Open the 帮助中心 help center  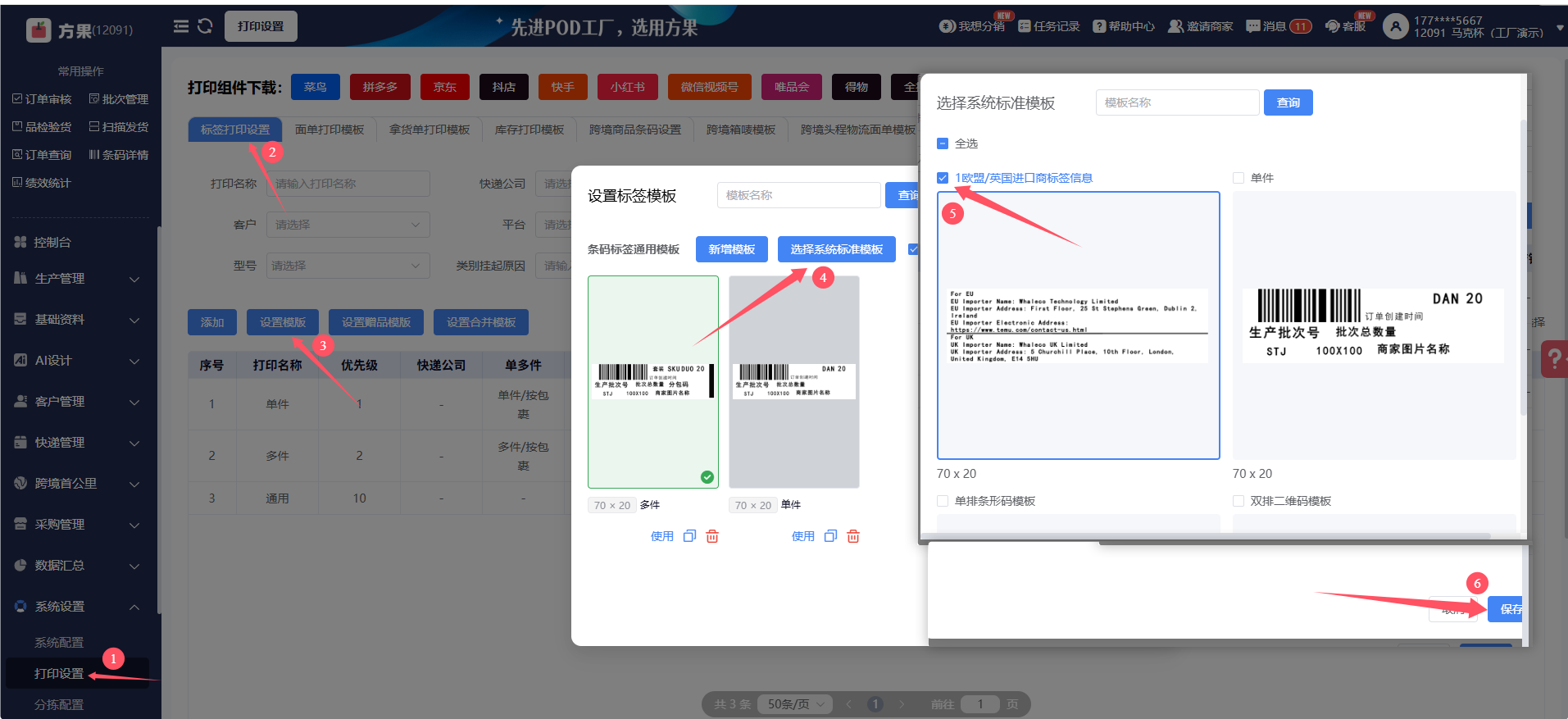(x=1124, y=26)
